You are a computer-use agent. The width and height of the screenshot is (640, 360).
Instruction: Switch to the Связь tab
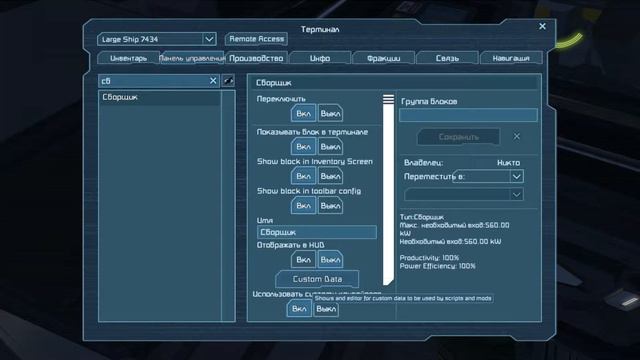(x=447, y=58)
